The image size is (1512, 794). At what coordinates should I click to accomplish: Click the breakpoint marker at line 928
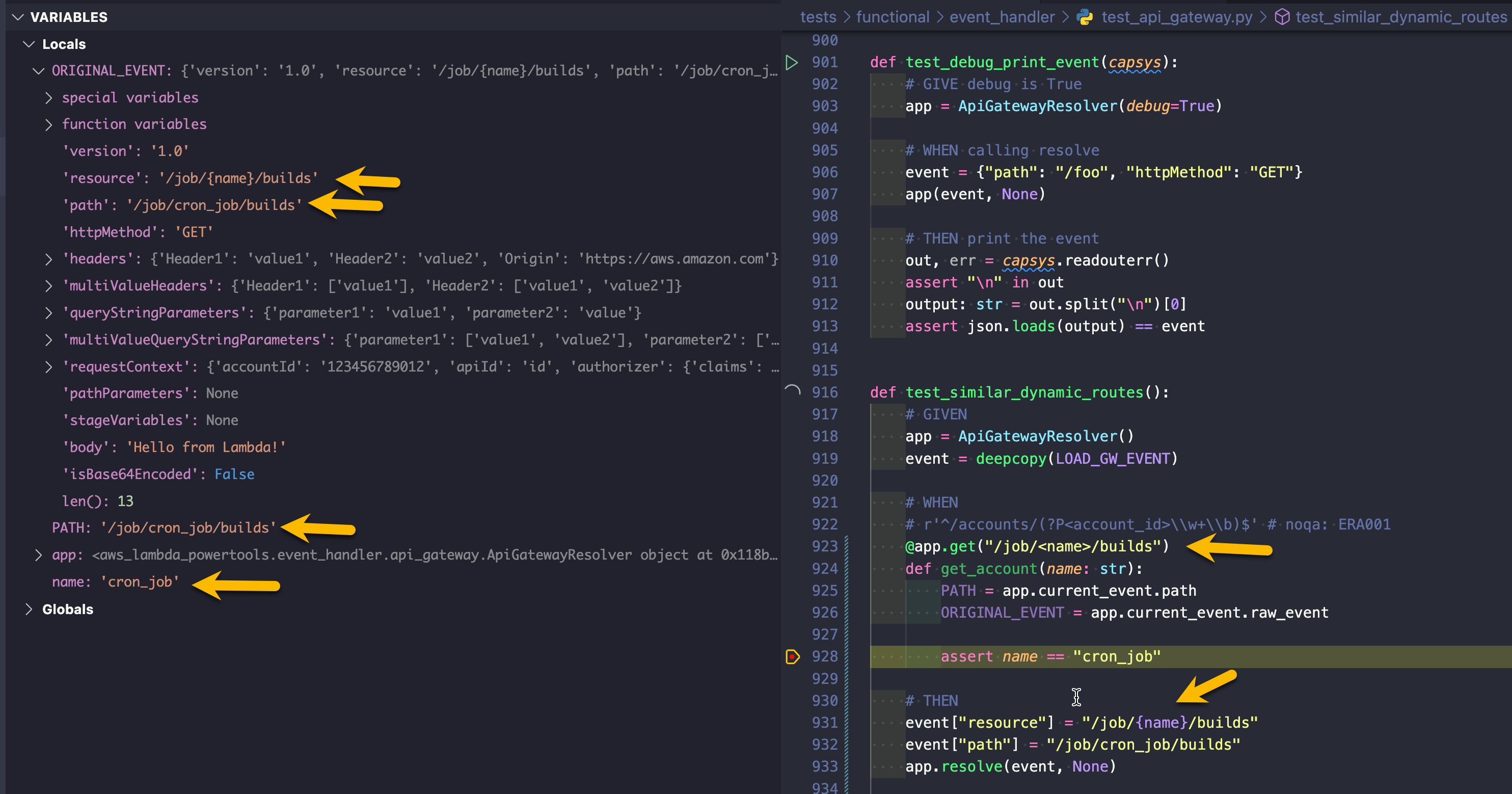[x=792, y=656]
